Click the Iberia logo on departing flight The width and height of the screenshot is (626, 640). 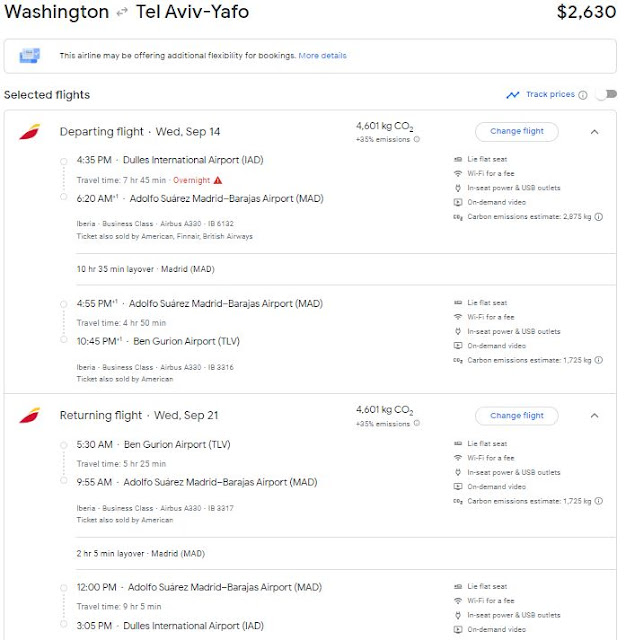30,132
